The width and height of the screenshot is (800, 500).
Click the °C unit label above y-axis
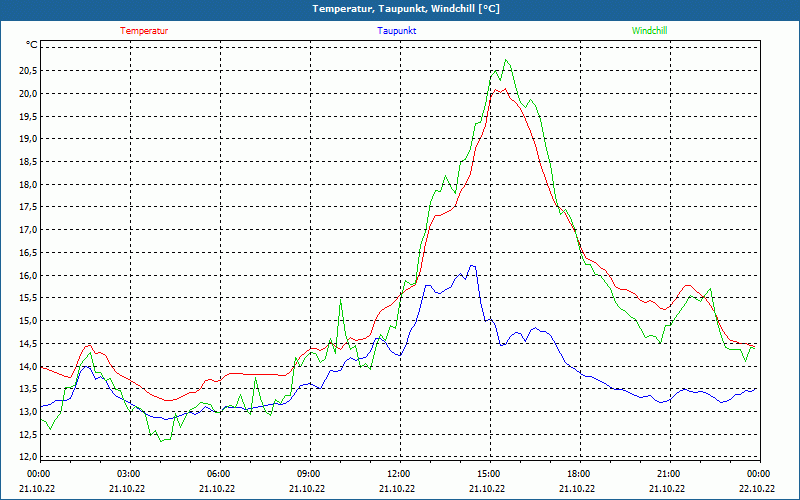(32, 45)
